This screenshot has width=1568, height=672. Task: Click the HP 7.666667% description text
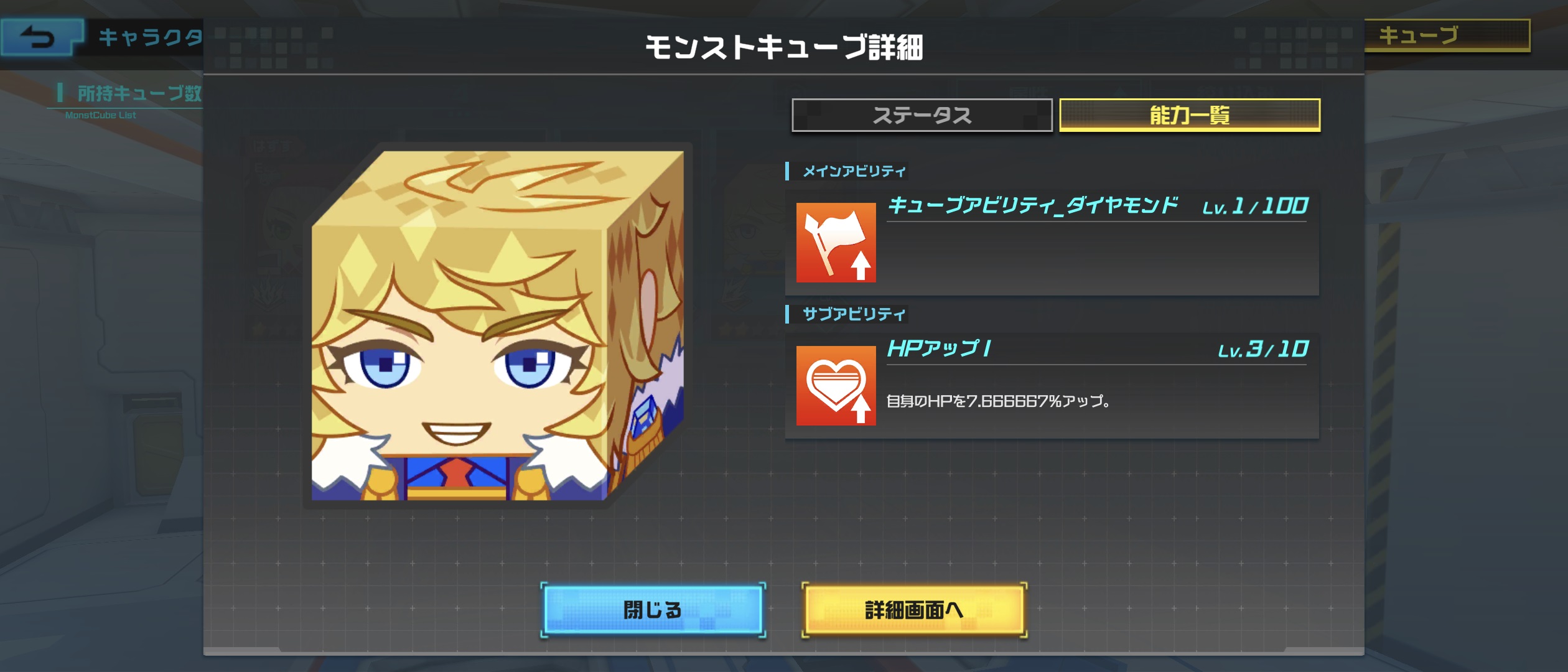point(998,401)
